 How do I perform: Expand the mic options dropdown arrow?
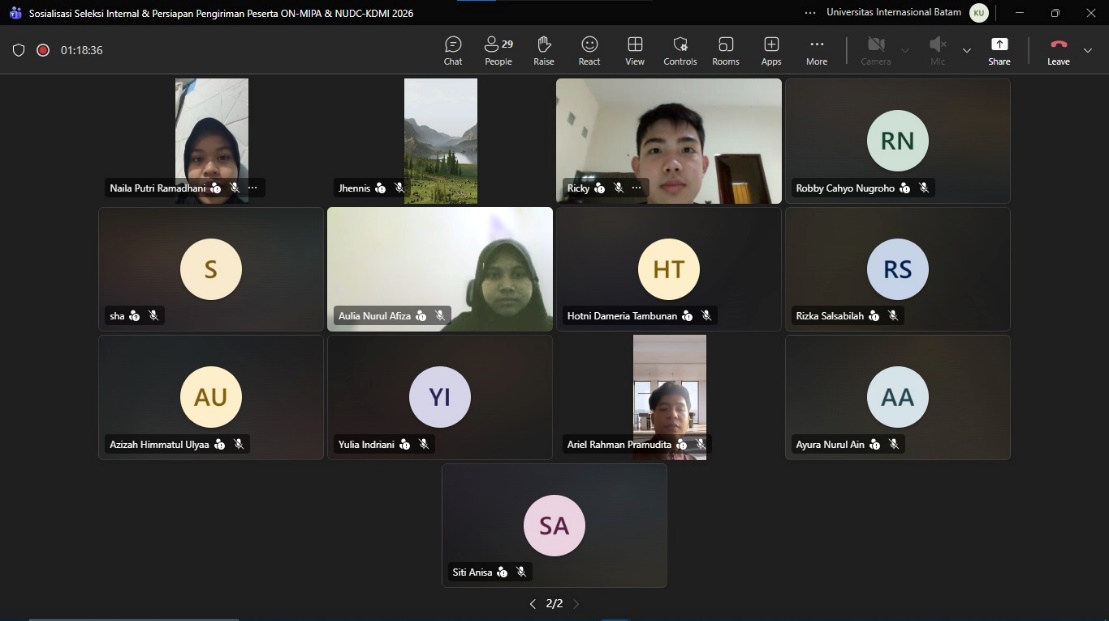click(x=966, y=50)
